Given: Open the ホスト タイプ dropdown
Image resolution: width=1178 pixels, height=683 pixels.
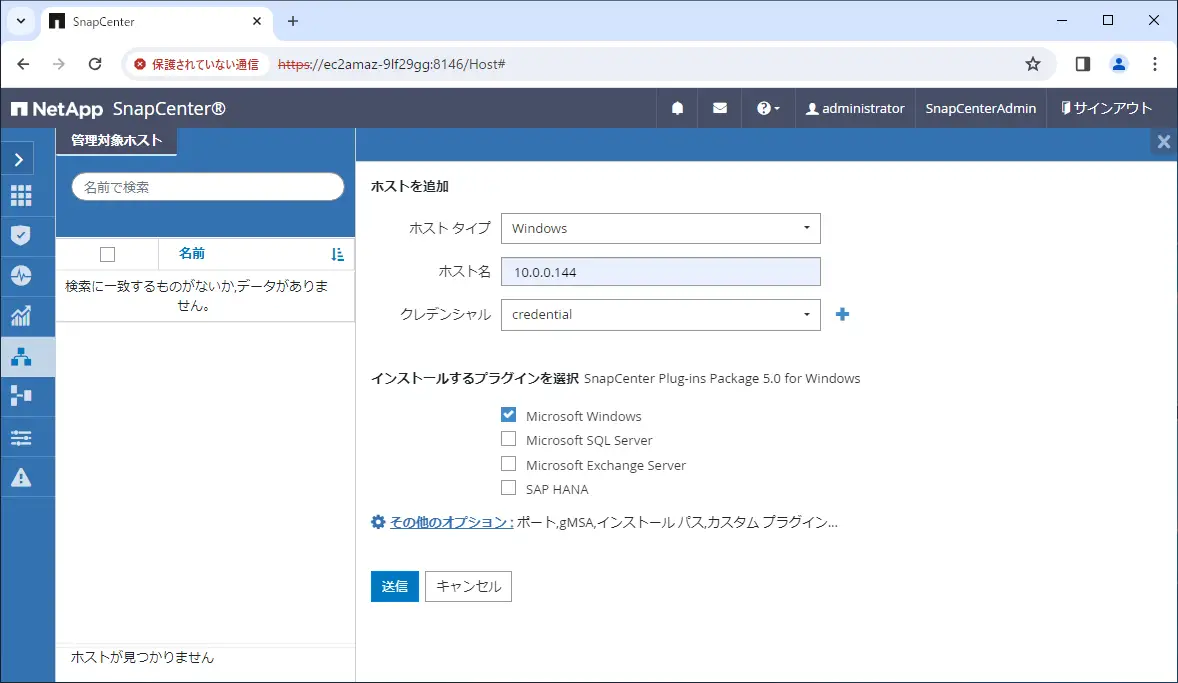Looking at the screenshot, I should (660, 228).
